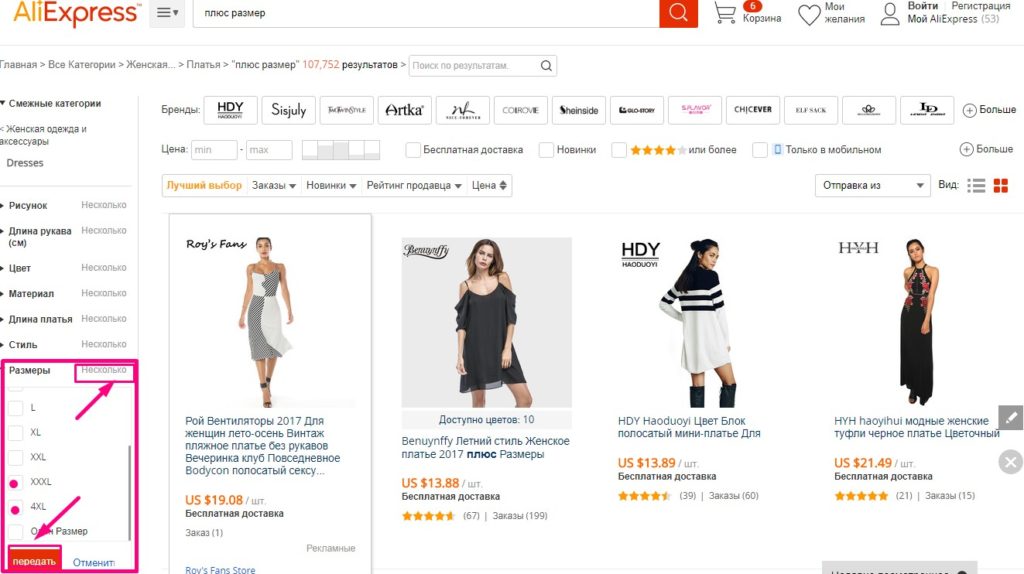
Task: Click the user account profile icon
Action: (x=890, y=14)
